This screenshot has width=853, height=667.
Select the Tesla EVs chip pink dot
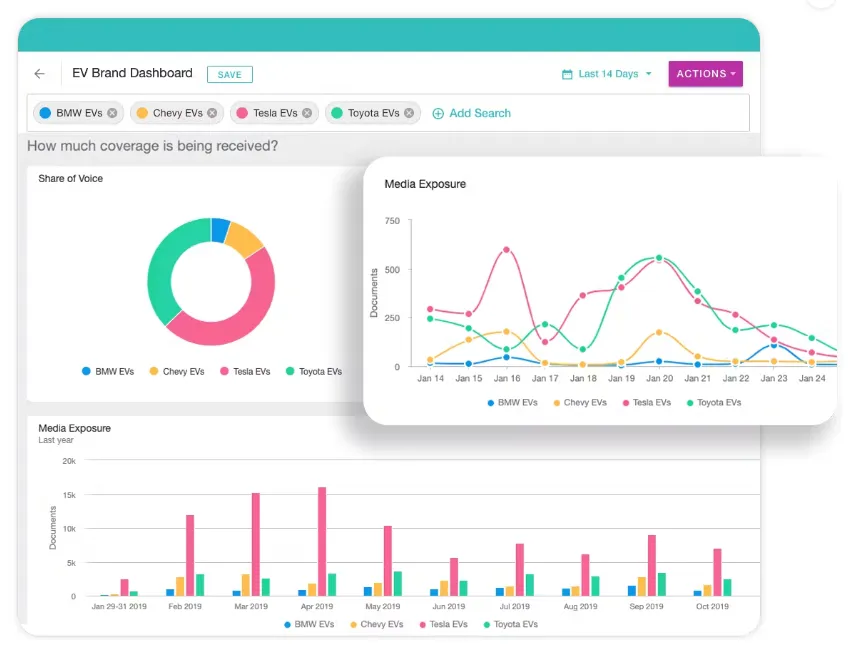click(242, 113)
